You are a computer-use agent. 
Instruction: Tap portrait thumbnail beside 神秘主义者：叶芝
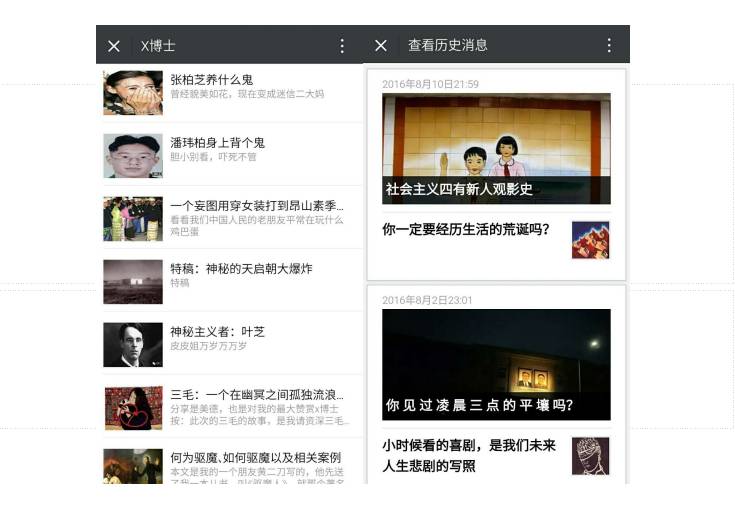[x=133, y=344]
